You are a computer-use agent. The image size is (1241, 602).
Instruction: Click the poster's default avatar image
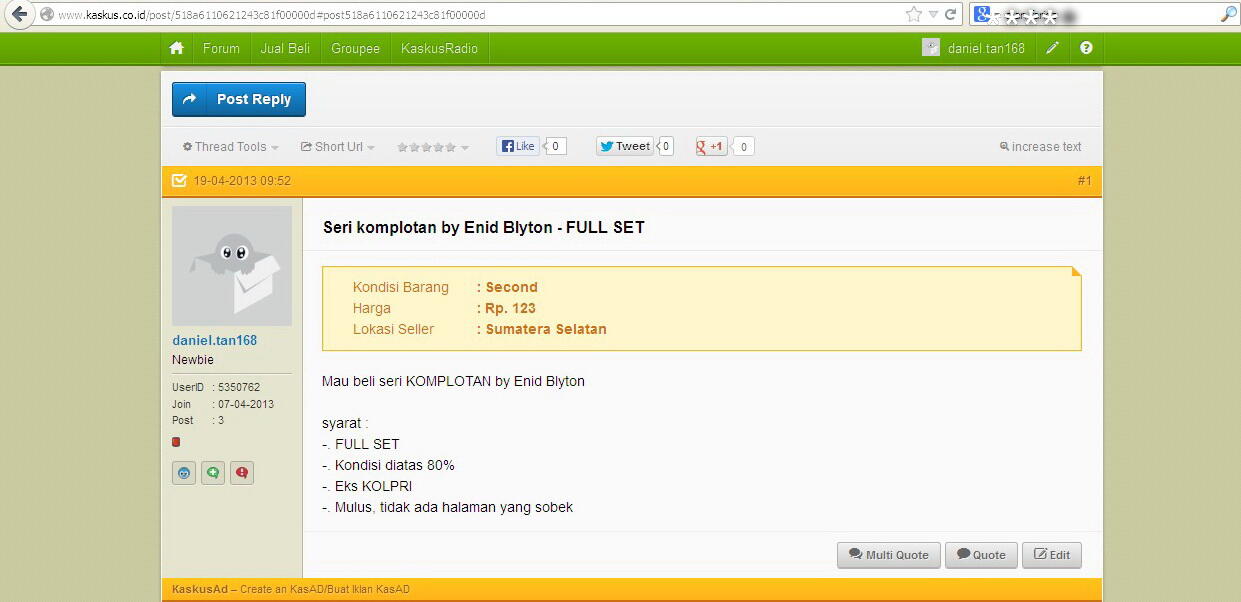click(x=232, y=266)
